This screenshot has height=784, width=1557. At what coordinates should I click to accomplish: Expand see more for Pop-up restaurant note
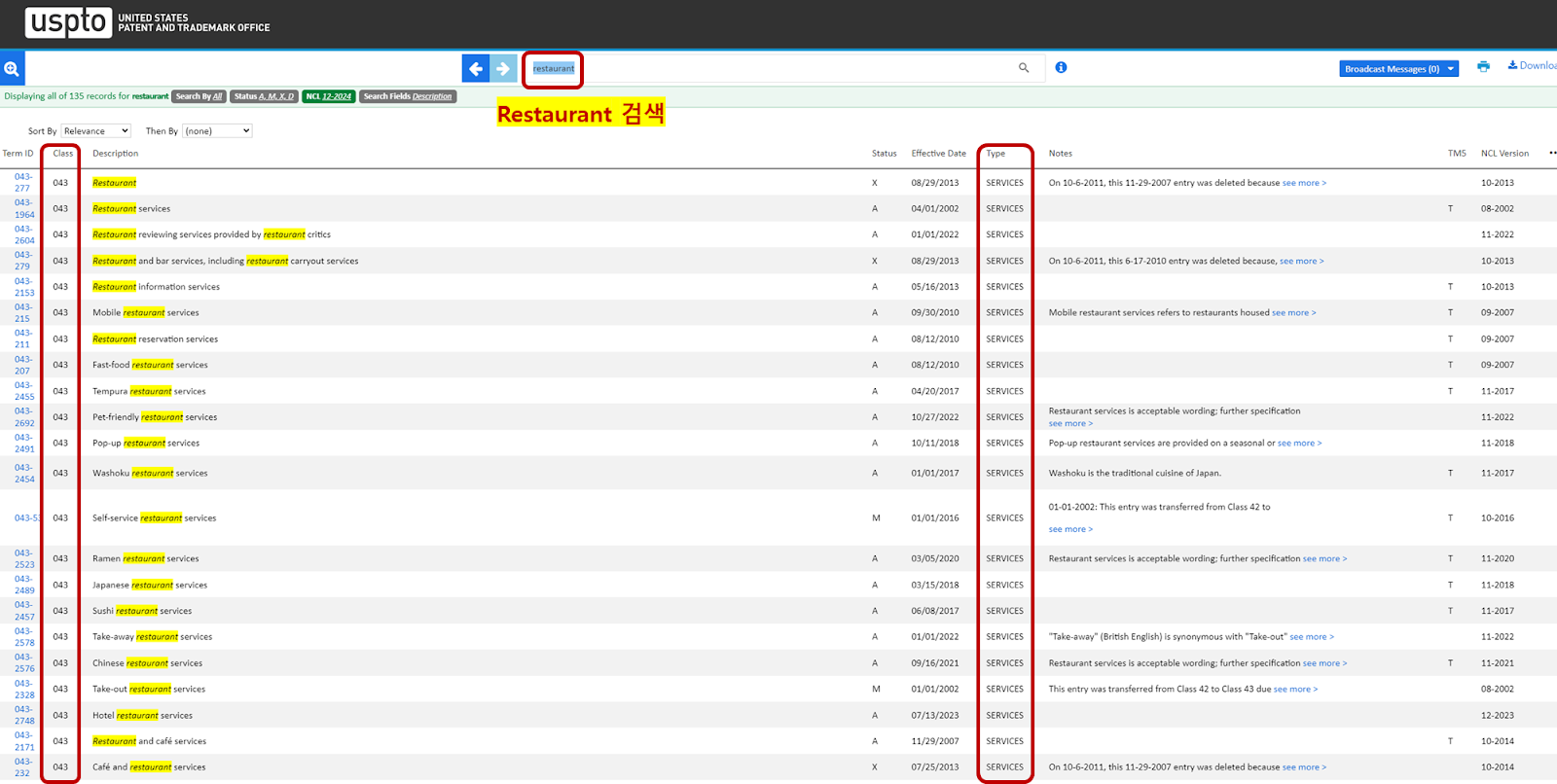(1299, 444)
